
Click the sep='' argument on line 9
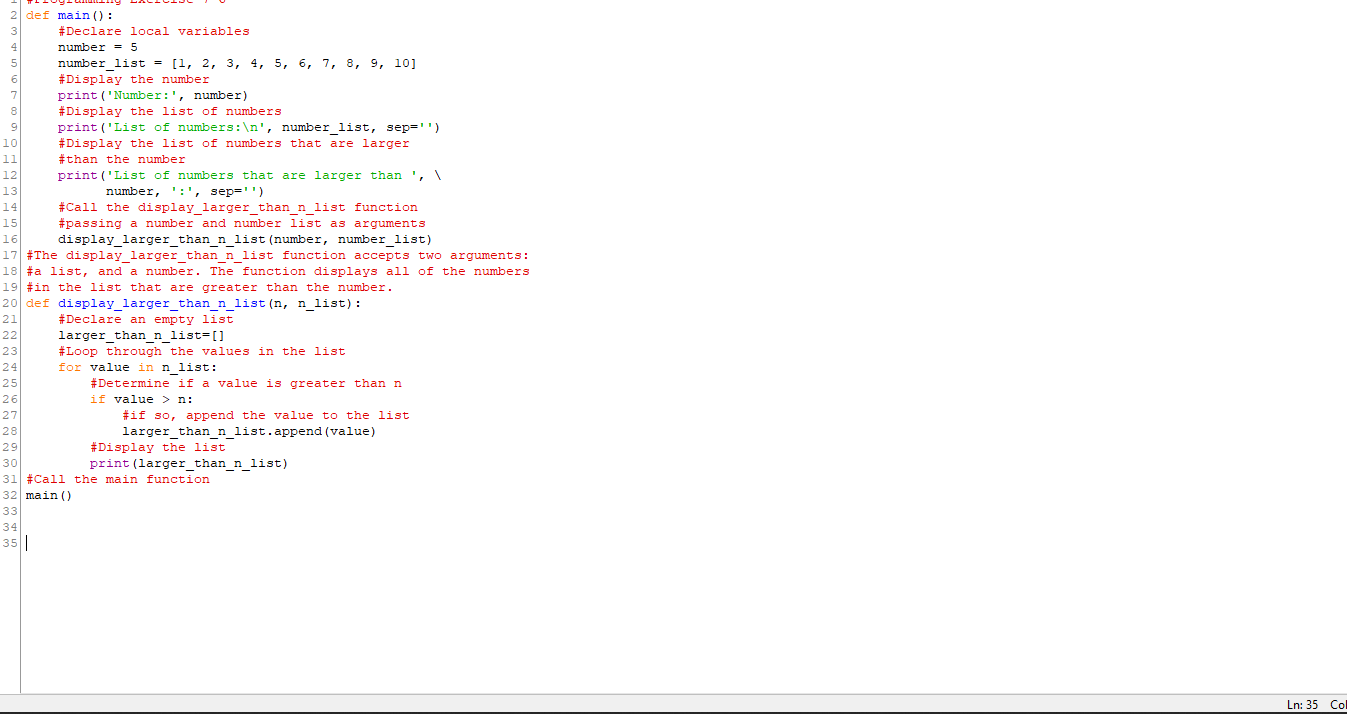click(410, 127)
